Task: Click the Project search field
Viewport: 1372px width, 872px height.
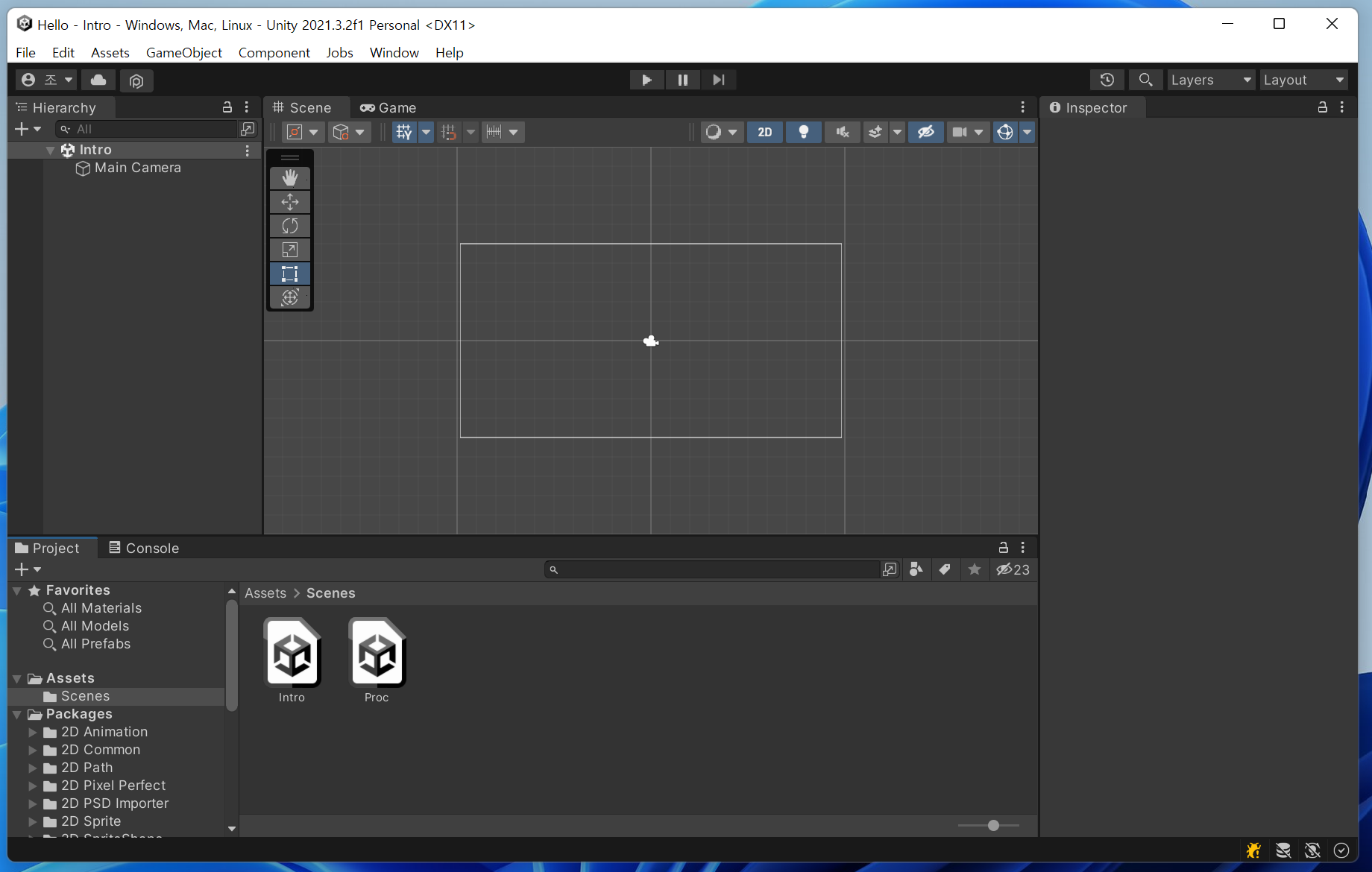Action: pyautogui.click(x=712, y=569)
